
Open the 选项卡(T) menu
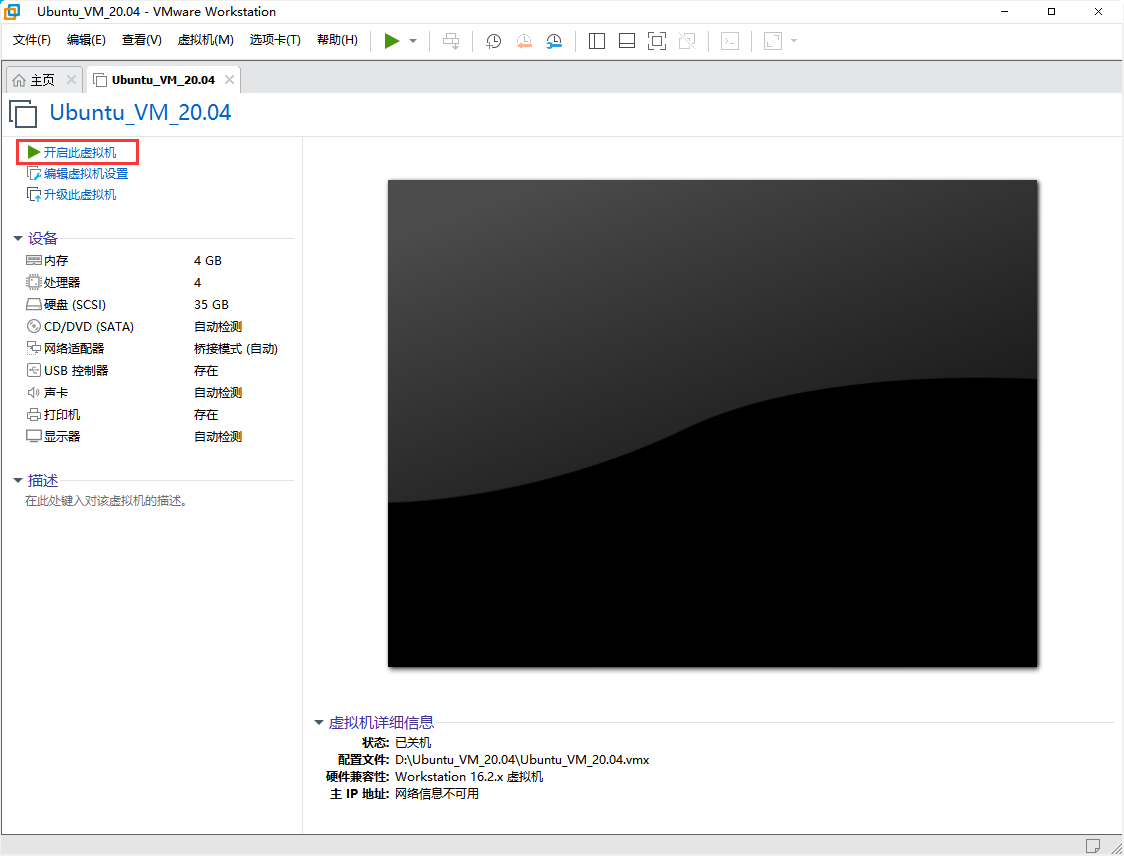[x=275, y=39]
